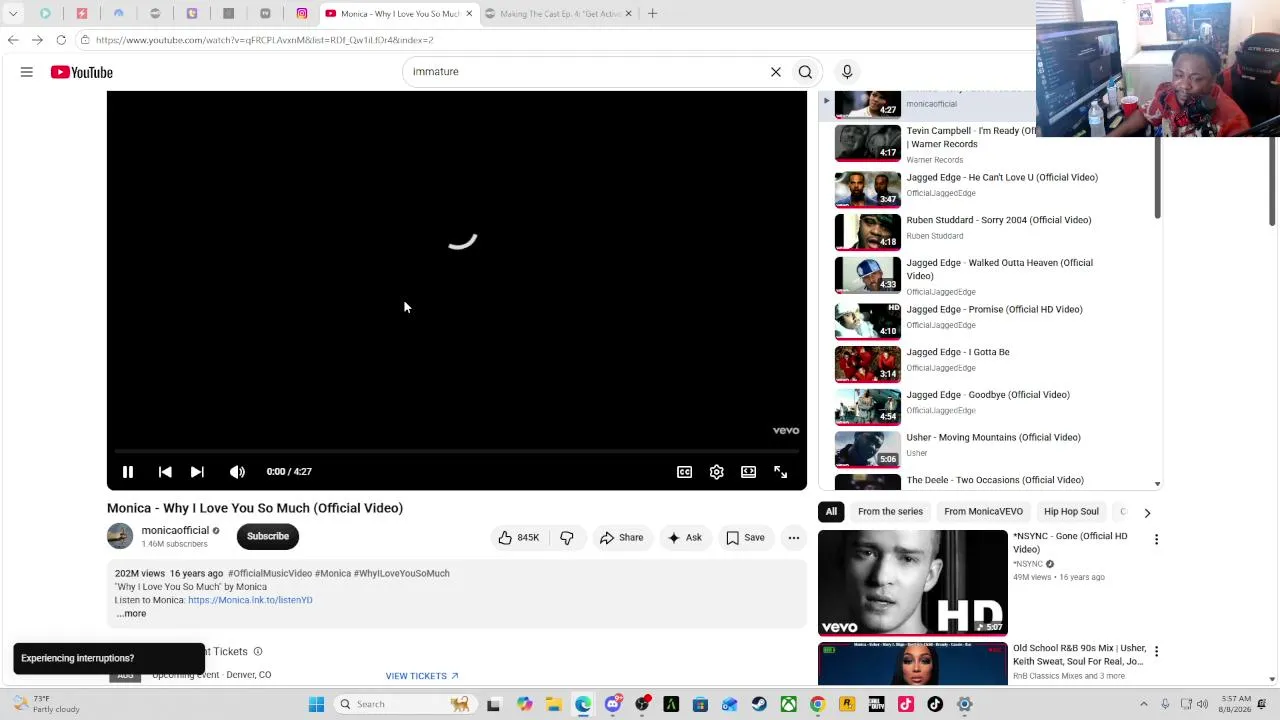Open options for *NSYNC - Gone video
1280x720 pixels.
point(1156,540)
